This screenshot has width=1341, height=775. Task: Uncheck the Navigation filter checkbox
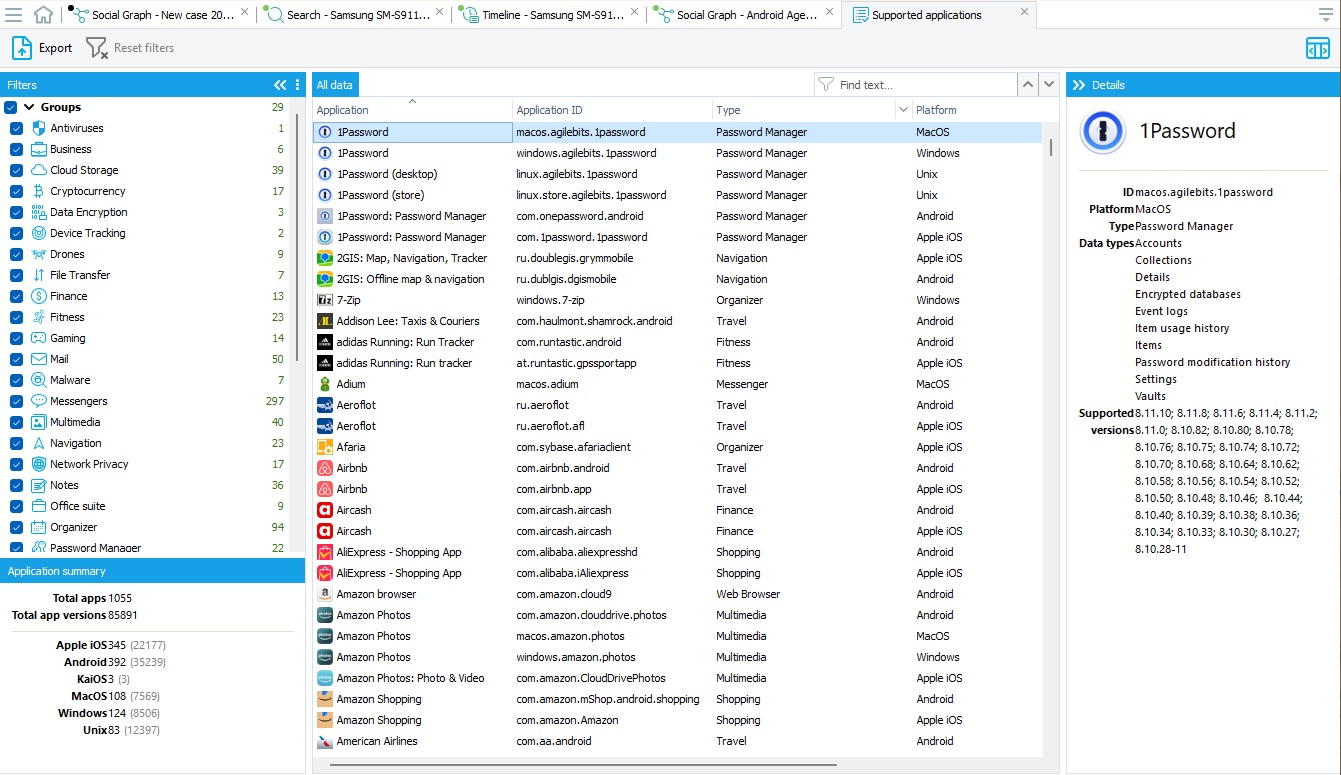[16, 443]
